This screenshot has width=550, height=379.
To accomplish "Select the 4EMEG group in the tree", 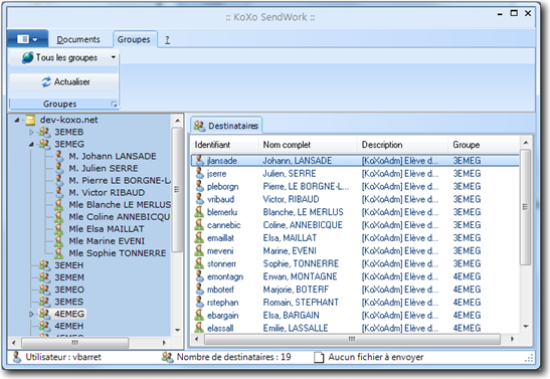I will [x=69, y=314].
